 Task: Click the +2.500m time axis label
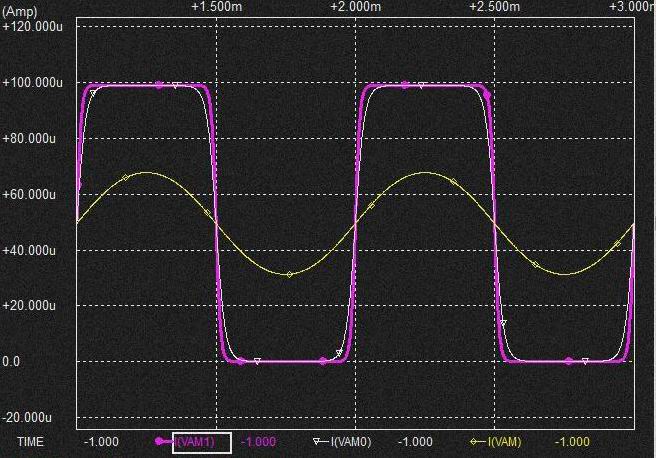pyautogui.click(x=495, y=7)
